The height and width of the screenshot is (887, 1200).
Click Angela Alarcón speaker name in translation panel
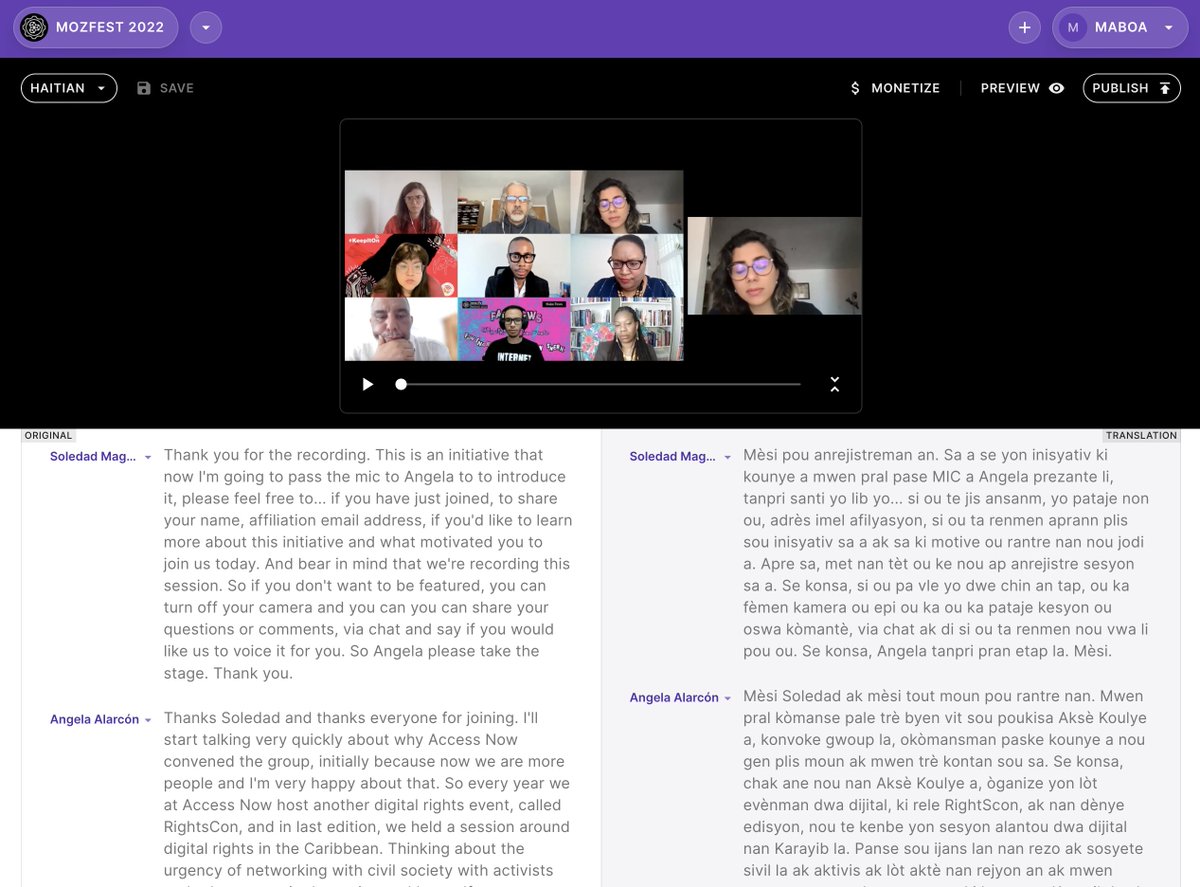pos(674,698)
